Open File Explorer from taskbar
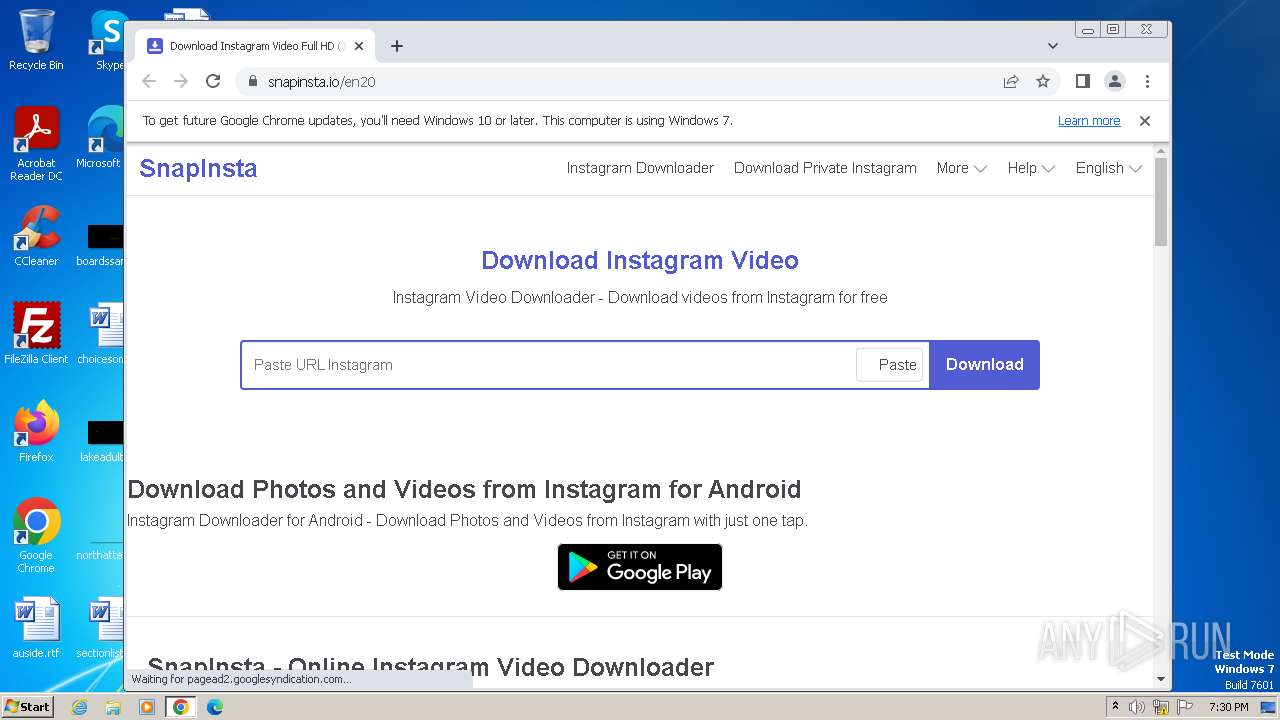Image resolution: width=1280 pixels, height=720 pixels. [113, 707]
